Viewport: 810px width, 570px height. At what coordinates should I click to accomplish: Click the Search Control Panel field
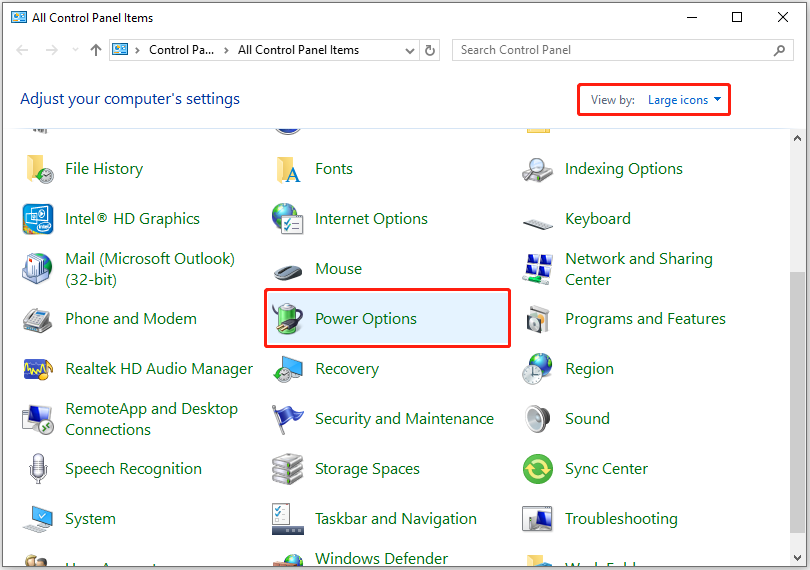(622, 50)
